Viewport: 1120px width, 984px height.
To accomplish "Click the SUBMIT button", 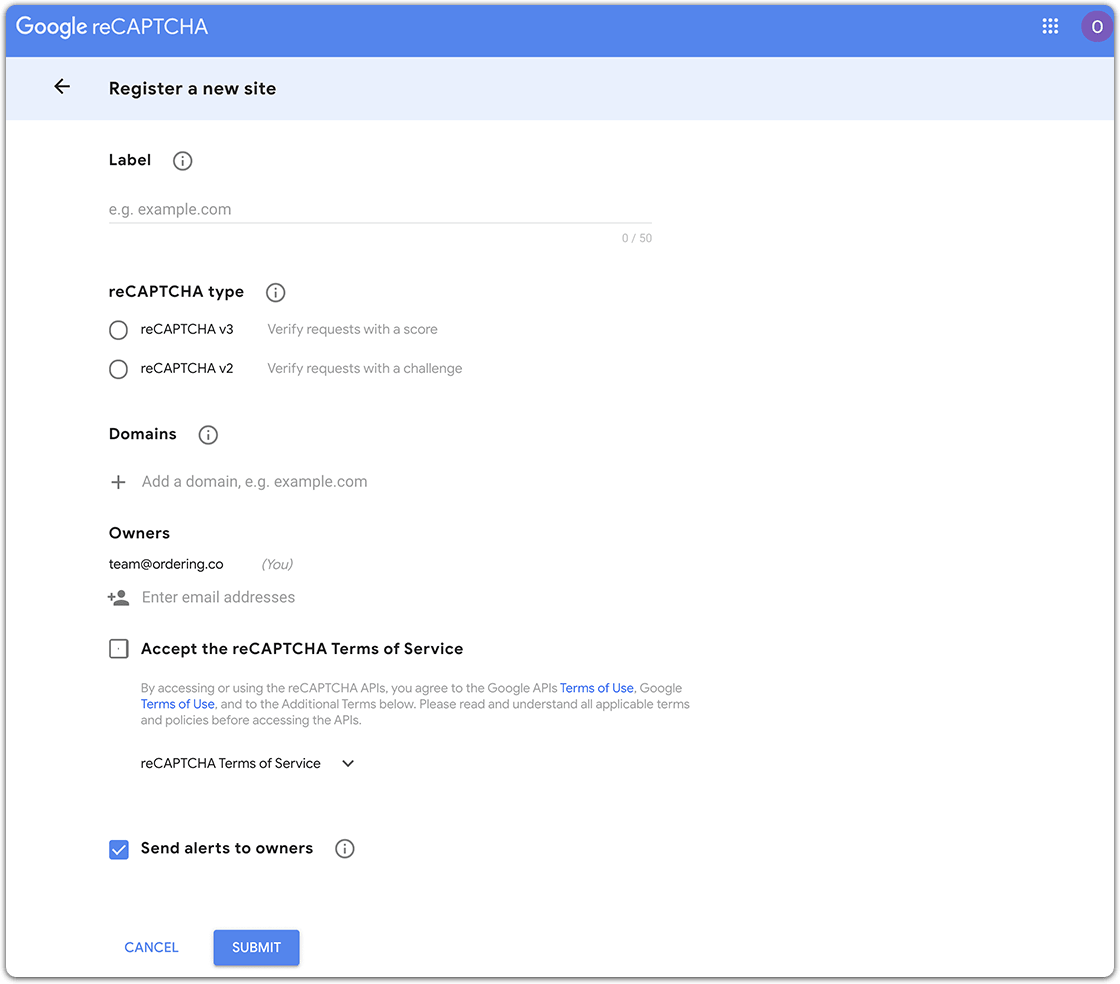I will click(256, 948).
